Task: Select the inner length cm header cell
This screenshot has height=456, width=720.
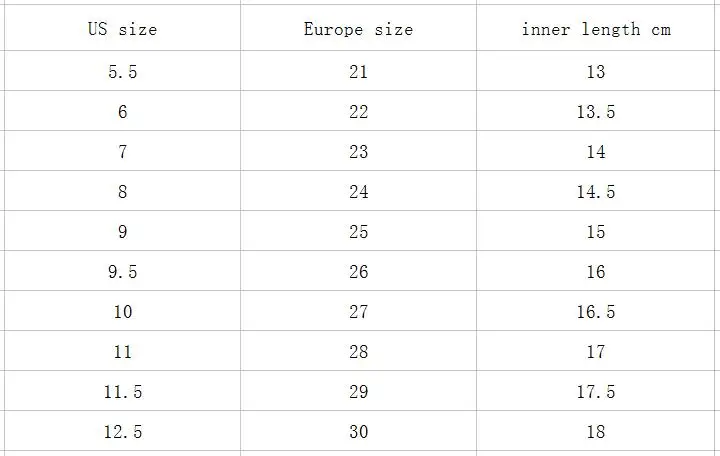Action: (x=596, y=28)
